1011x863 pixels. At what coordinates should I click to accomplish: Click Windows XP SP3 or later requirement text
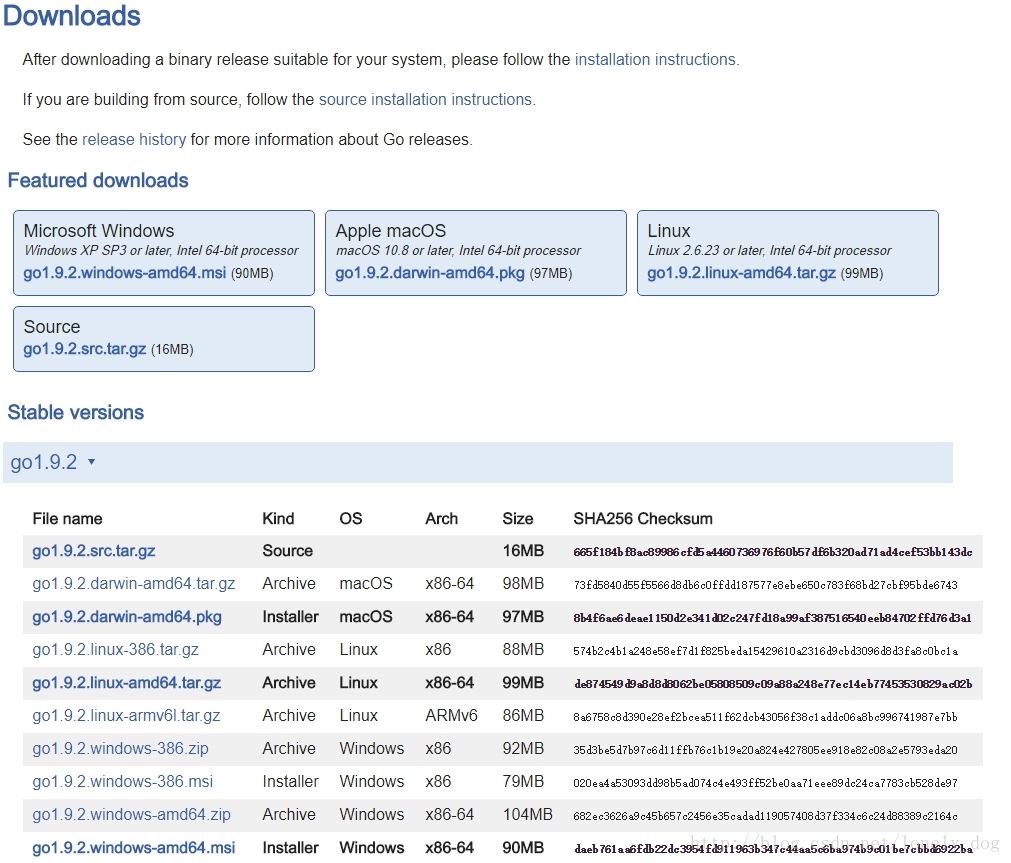click(x=161, y=250)
